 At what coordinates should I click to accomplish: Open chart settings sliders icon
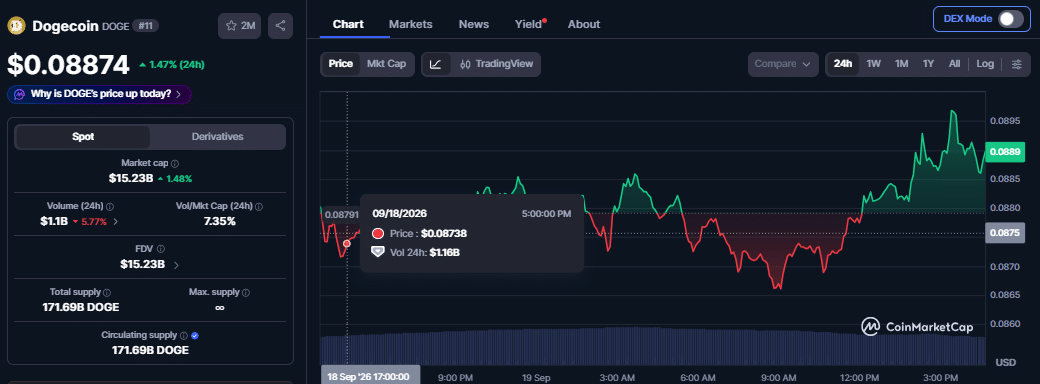point(1017,64)
